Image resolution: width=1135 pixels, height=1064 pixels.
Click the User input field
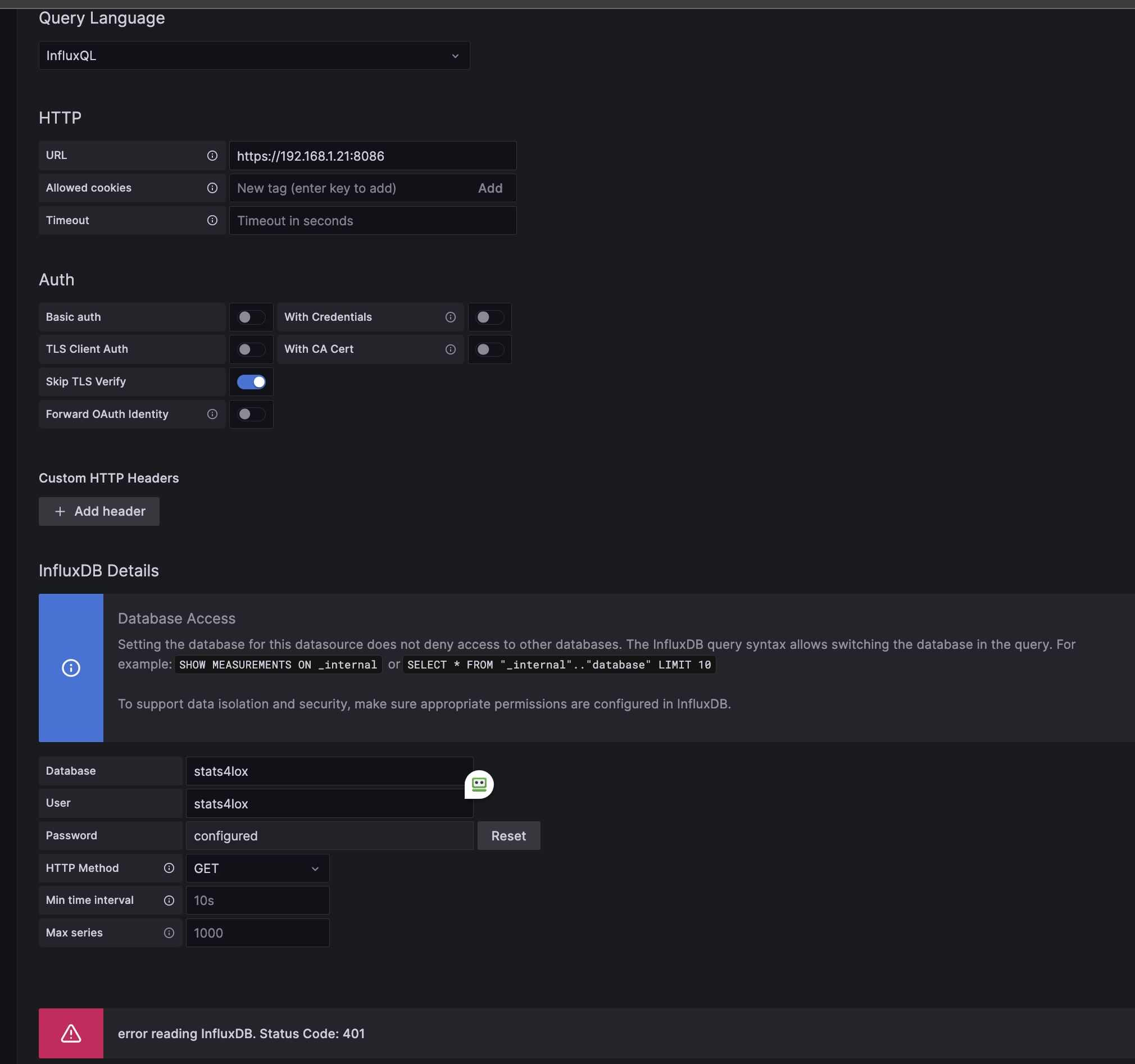point(329,804)
